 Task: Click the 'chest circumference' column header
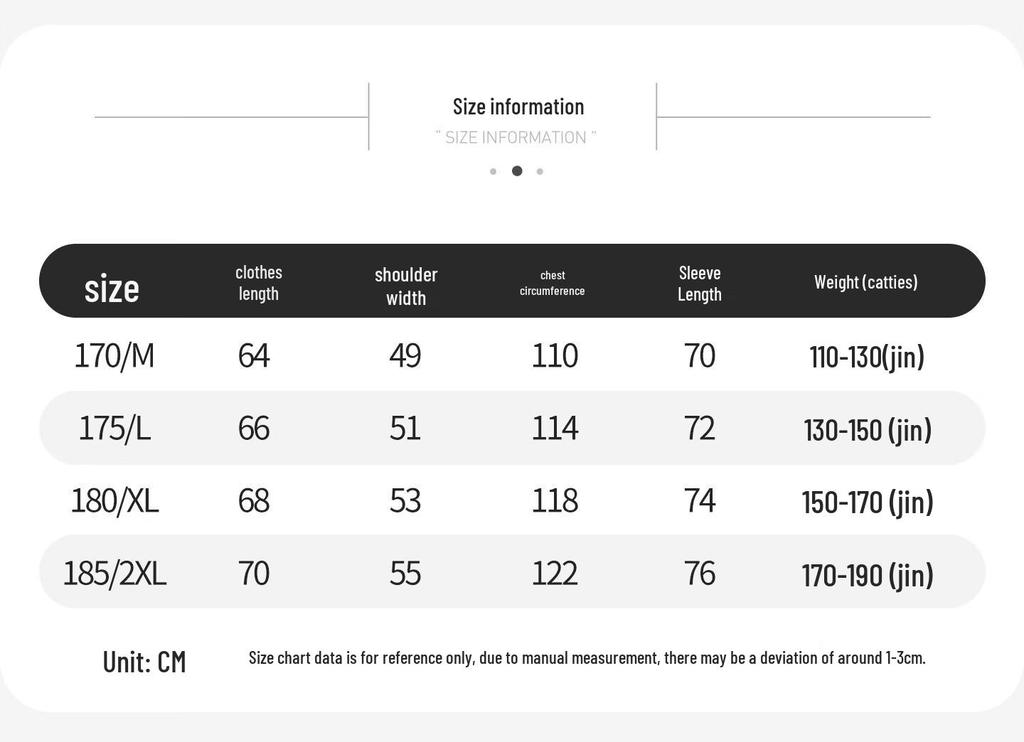coord(552,283)
